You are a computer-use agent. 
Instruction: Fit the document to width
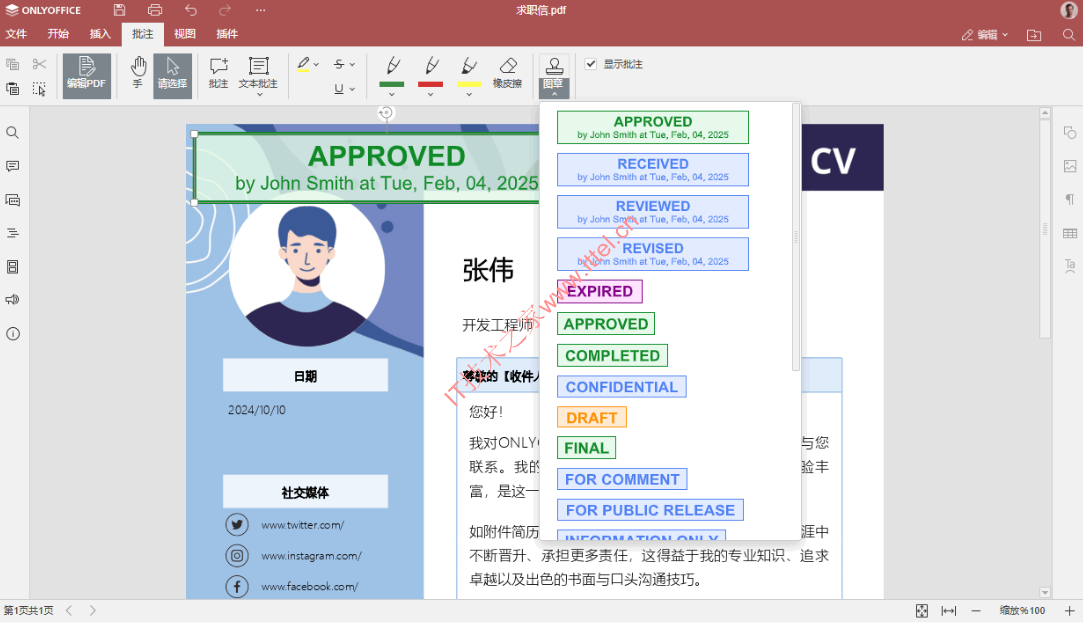click(949, 611)
